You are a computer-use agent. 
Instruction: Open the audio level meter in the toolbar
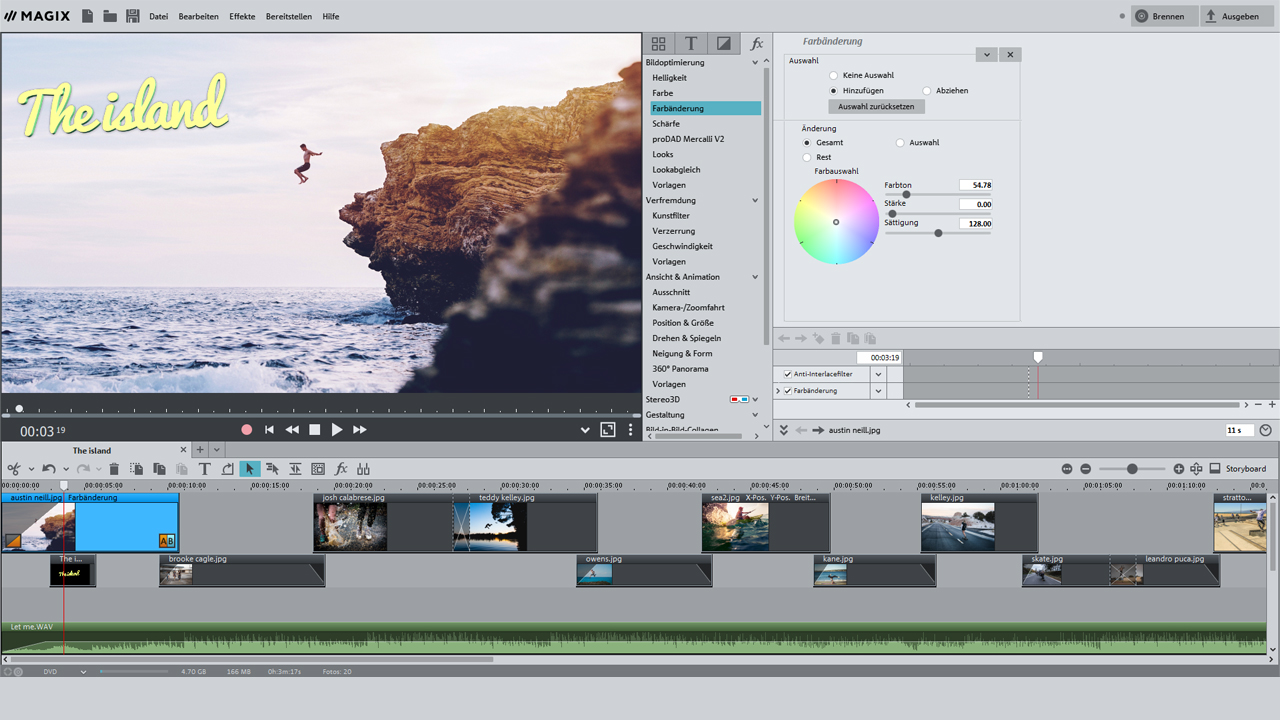(364, 468)
